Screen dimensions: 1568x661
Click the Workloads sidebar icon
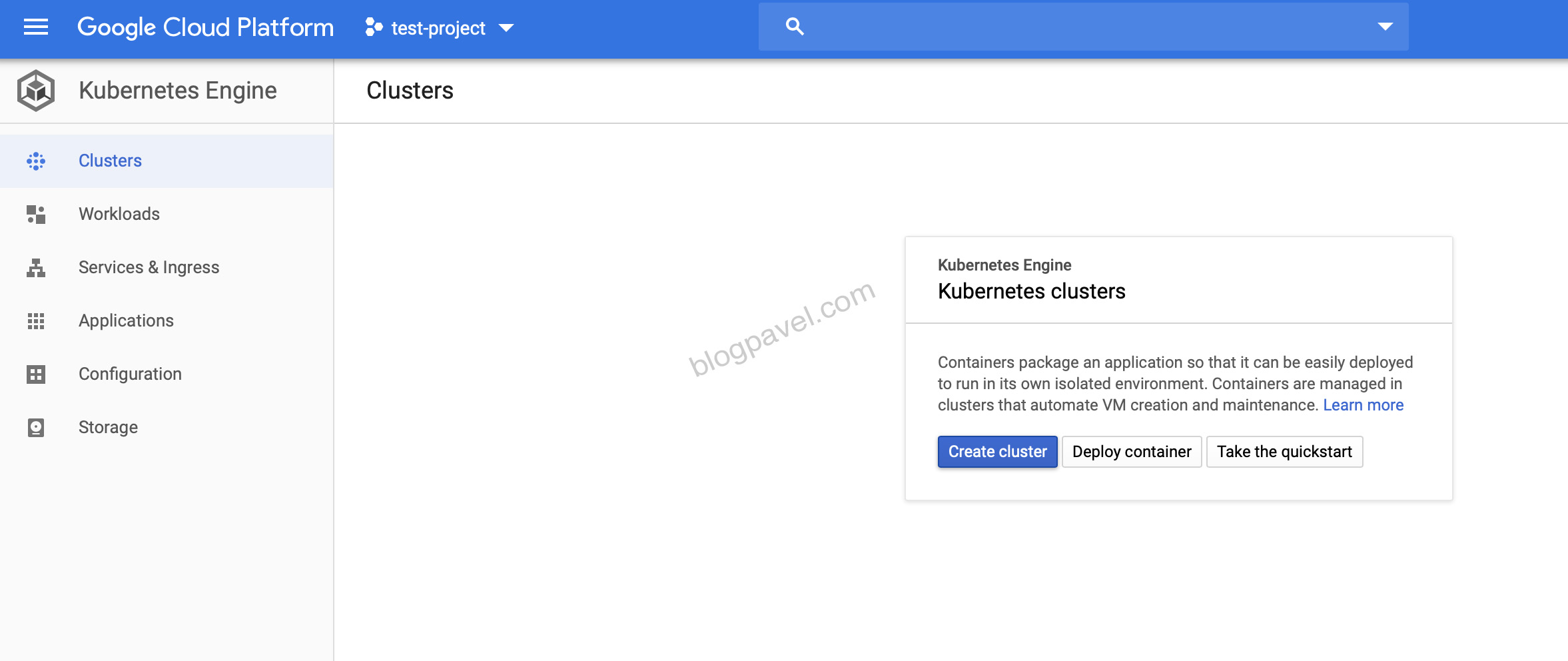pos(36,214)
